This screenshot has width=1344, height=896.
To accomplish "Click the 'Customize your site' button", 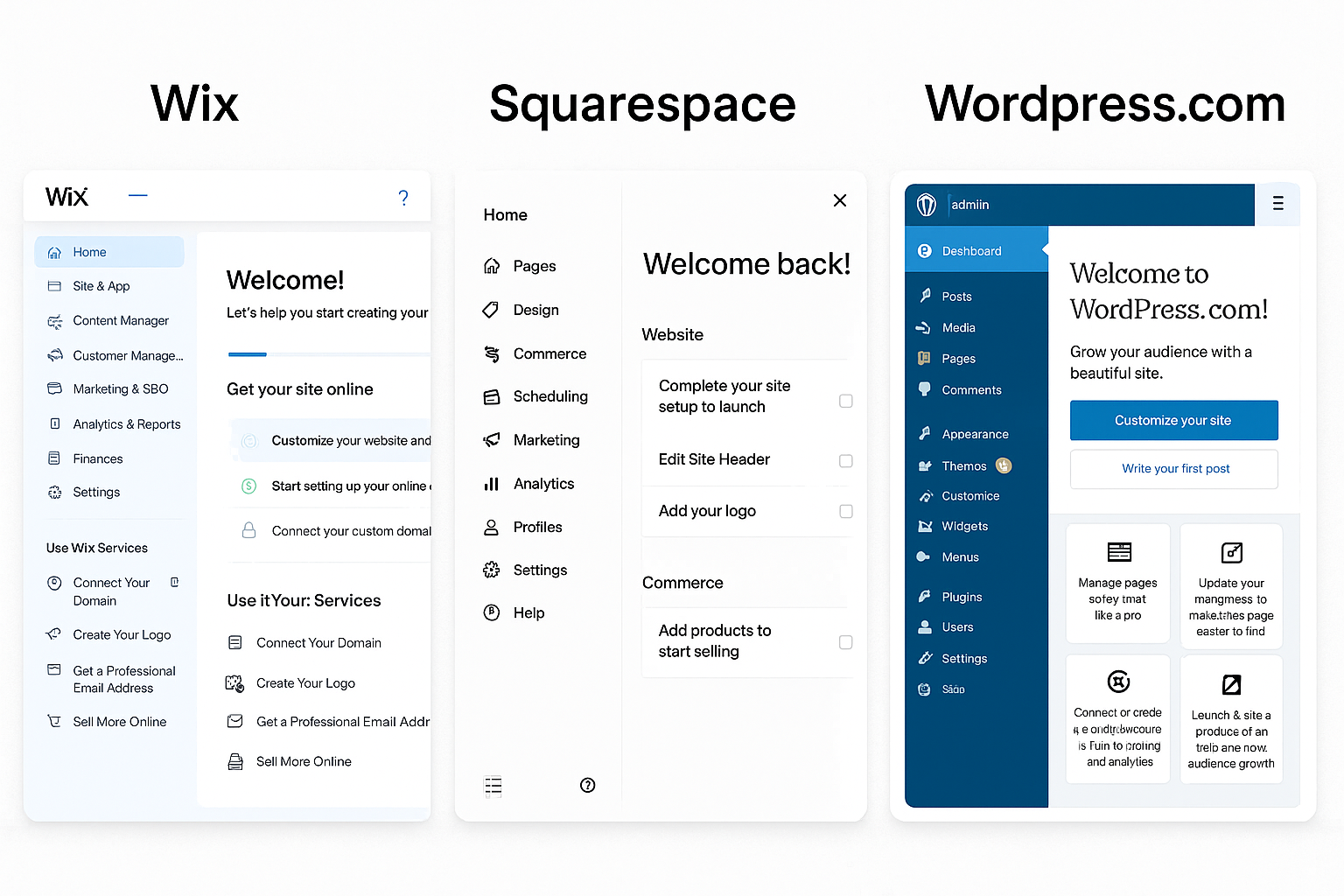I will (1172, 421).
